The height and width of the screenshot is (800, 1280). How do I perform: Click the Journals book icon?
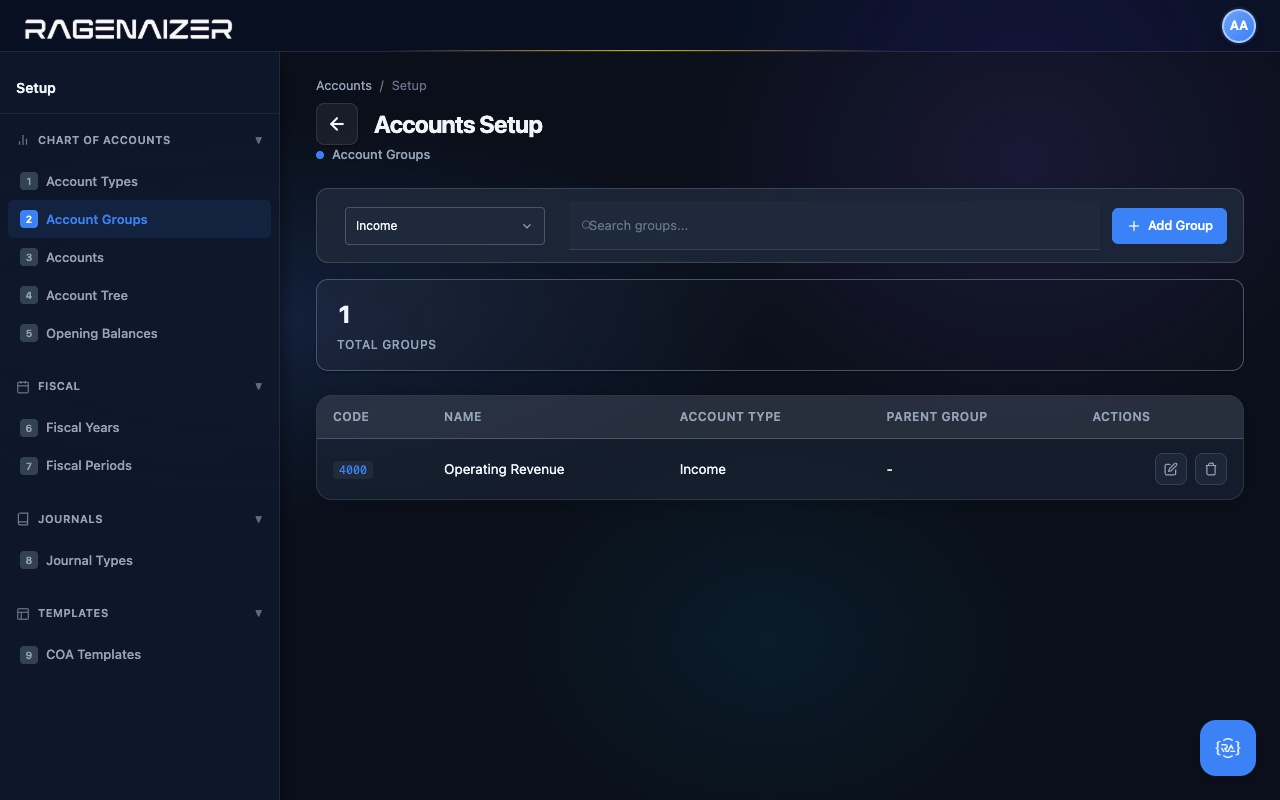pos(23,519)
